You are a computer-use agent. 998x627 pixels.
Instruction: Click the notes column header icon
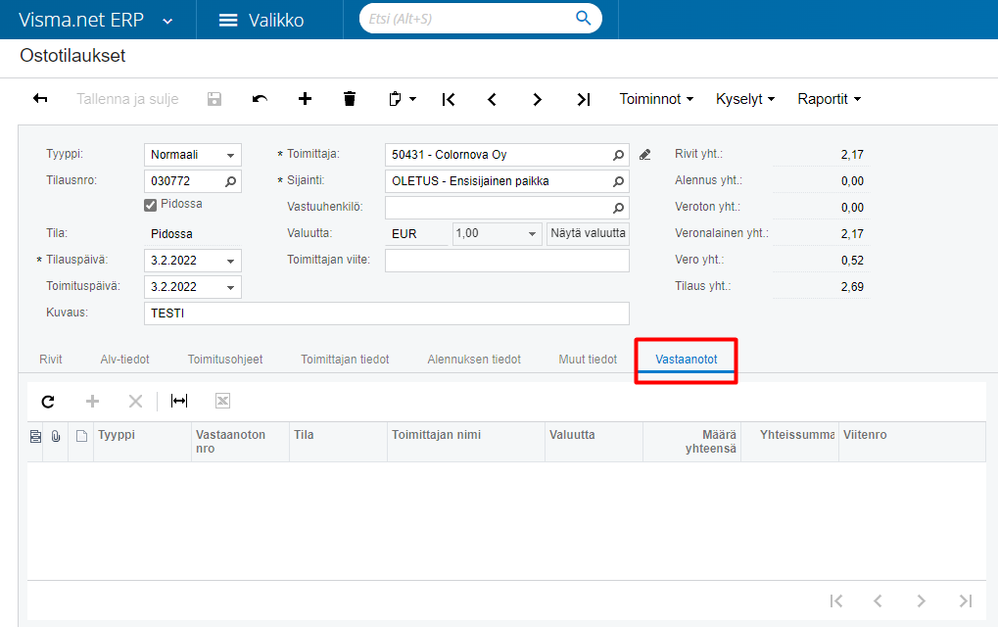pos(36,436)
